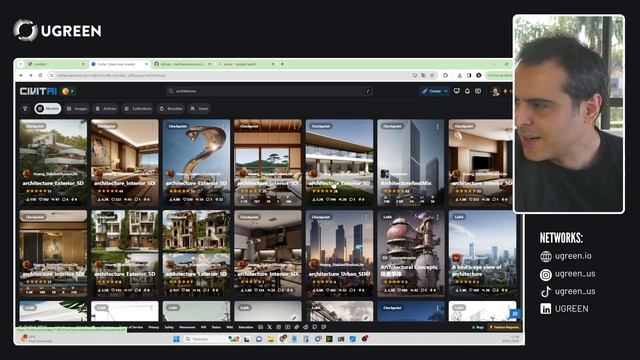Image resolution: width=640 pixels, height=360 pixels.
Task: Click browser forward arrow
Action: click(x=31, y=76)
